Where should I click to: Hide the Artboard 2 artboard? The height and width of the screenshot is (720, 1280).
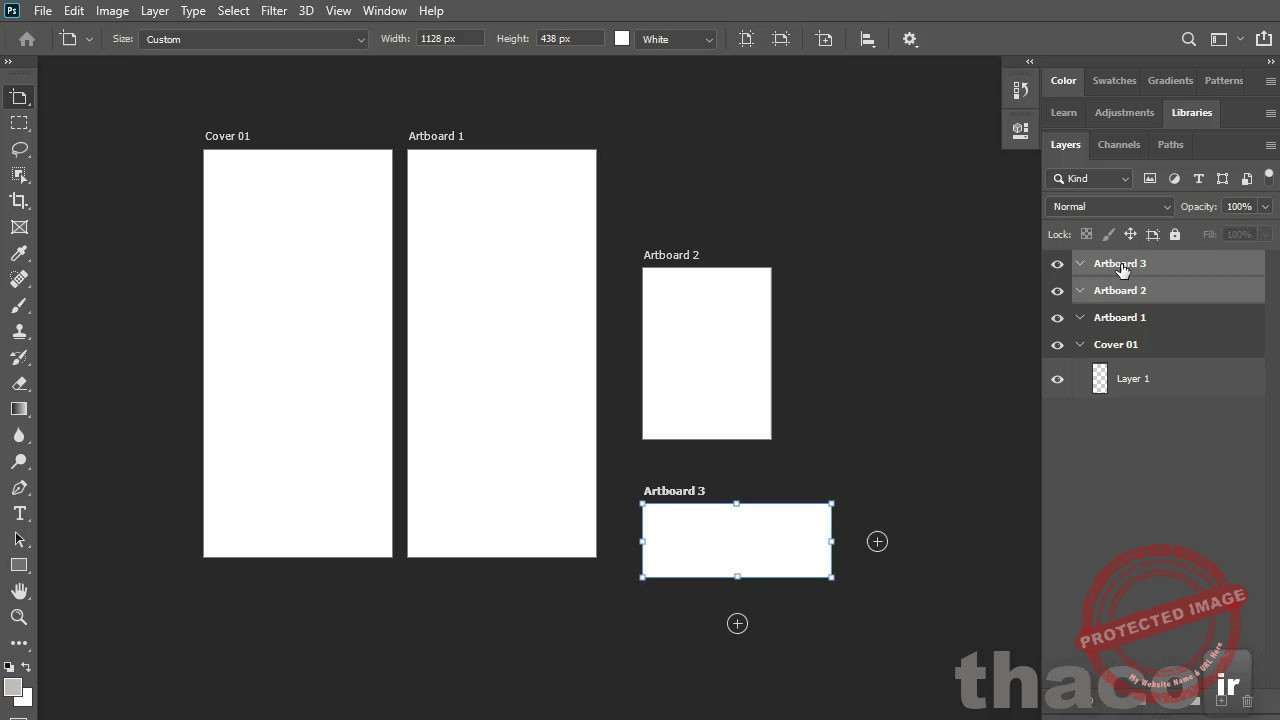[x=1057, y=290]
